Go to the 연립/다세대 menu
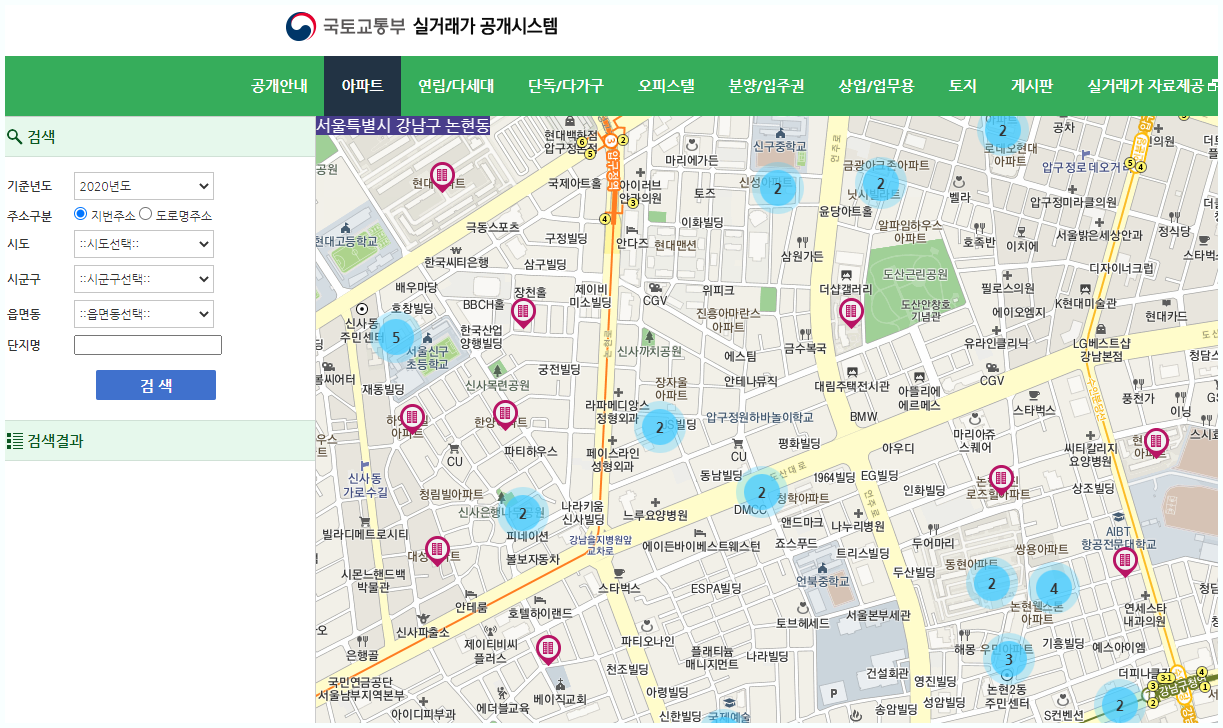Viewport: 1223px width, 728px height. [x=456, y=86]
